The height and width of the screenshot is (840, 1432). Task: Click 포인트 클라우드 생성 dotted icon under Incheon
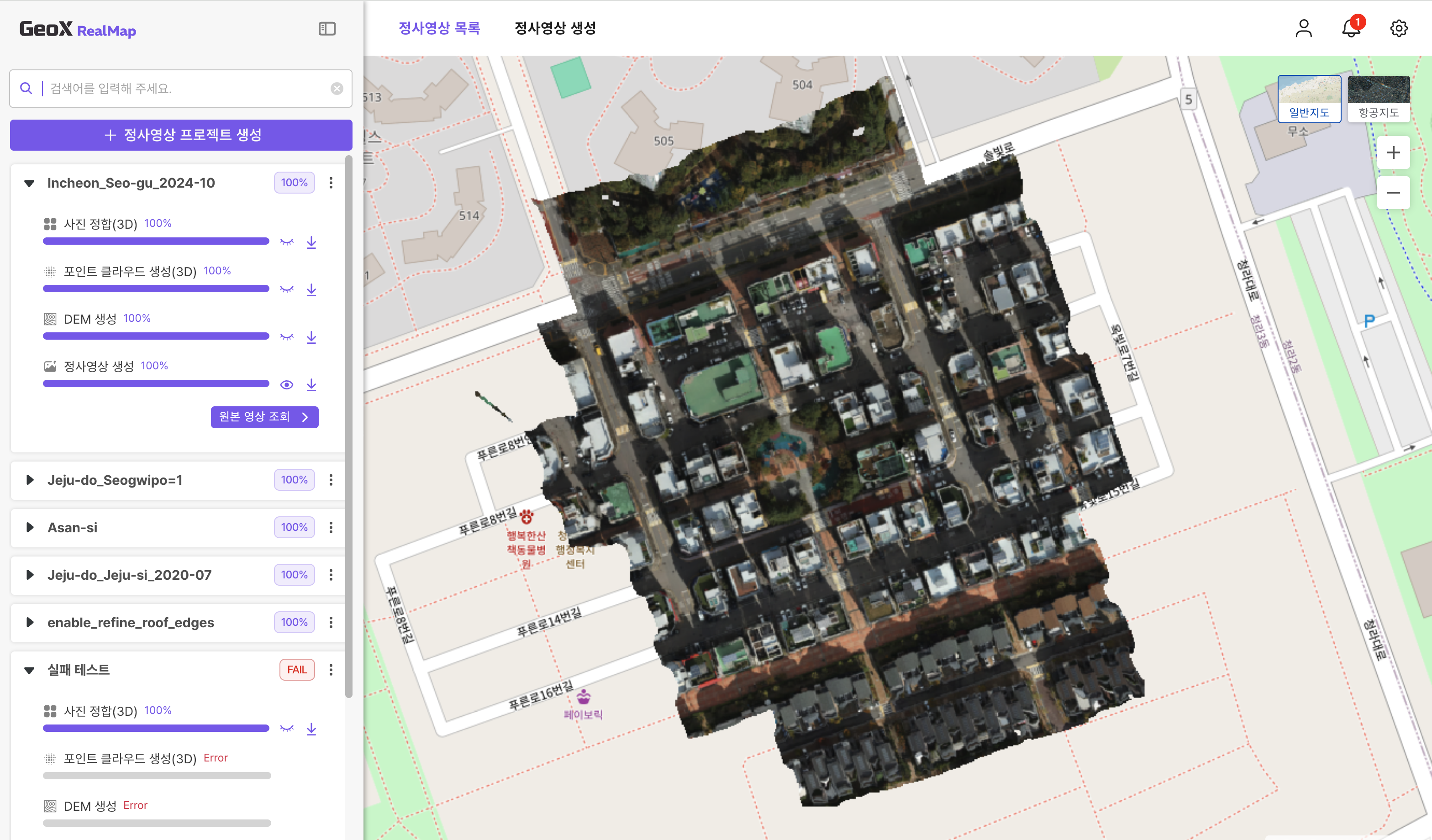50,272
